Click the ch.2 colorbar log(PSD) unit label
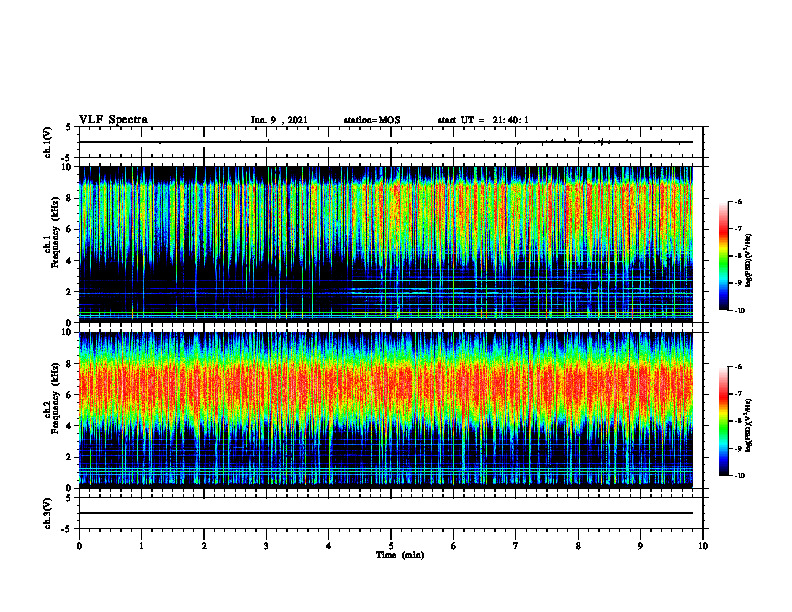 (x=749, y=425)
